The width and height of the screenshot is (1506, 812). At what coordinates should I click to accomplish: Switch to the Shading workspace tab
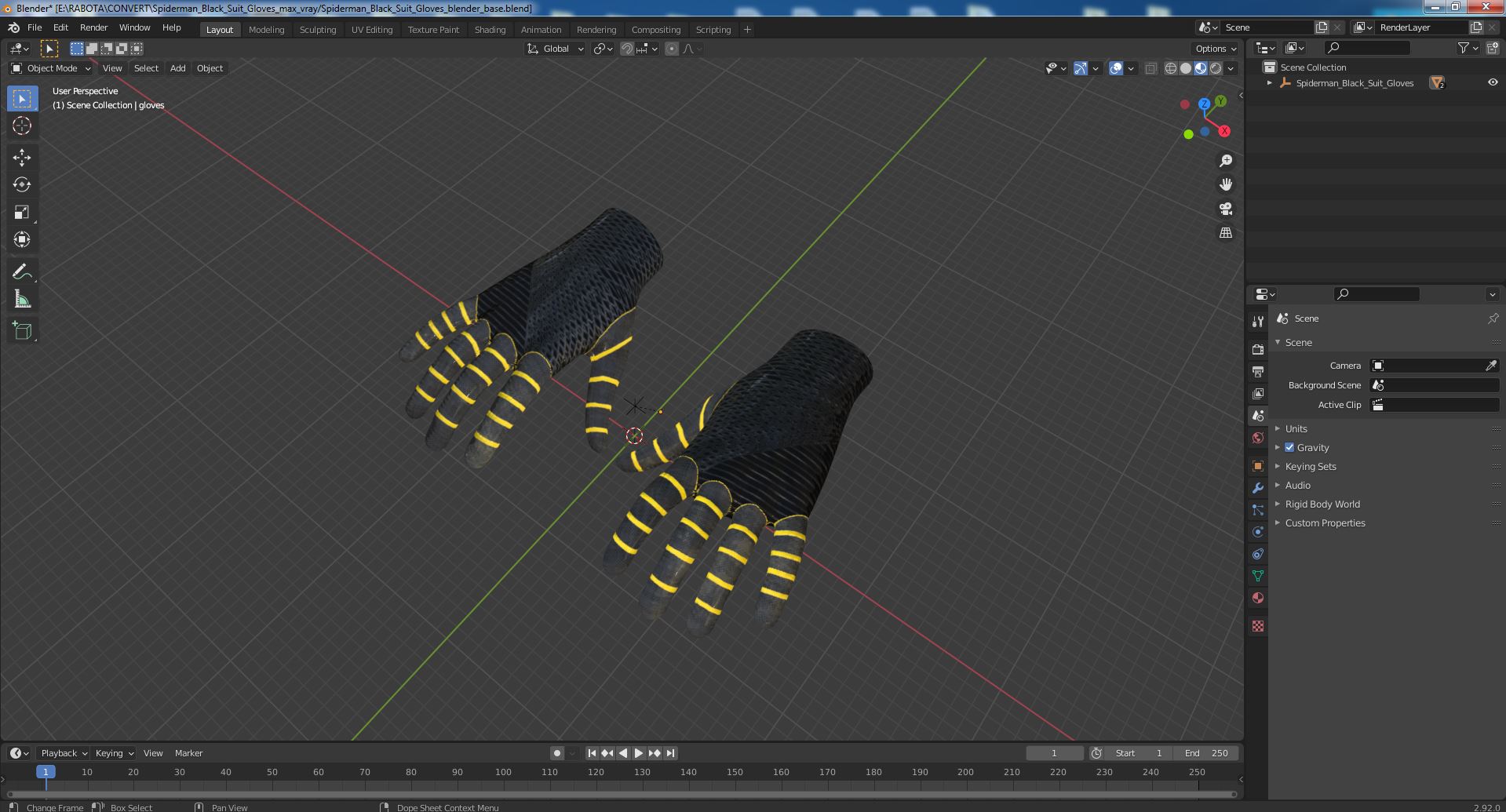490,29
